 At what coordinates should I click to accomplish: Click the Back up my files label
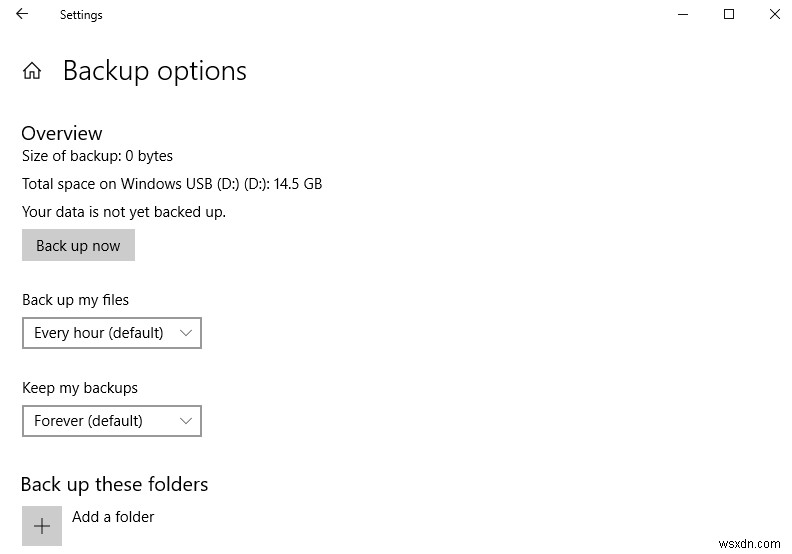pos(75,300)
